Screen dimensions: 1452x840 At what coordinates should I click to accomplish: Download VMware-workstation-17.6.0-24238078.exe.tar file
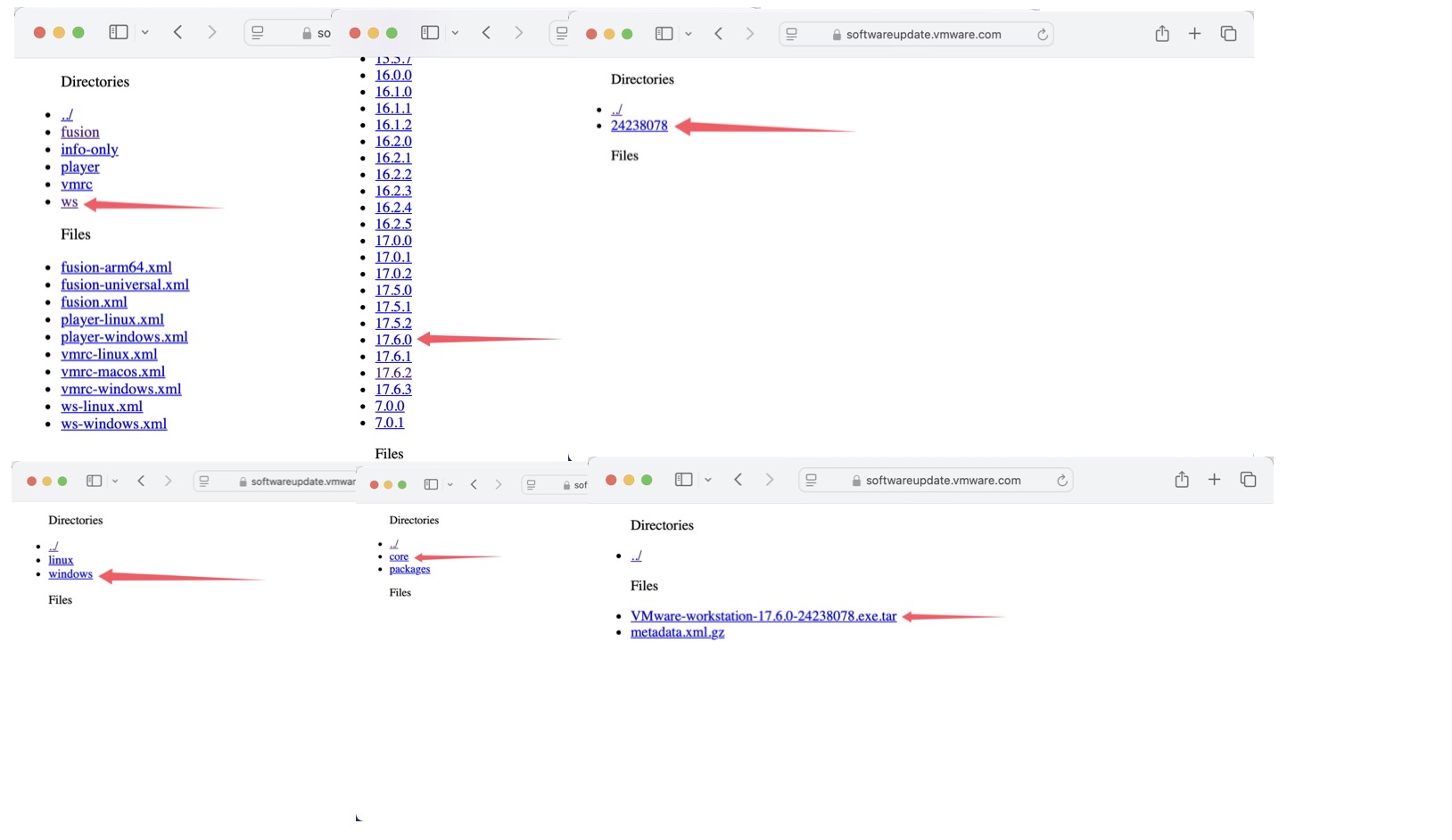coord(763,616)
